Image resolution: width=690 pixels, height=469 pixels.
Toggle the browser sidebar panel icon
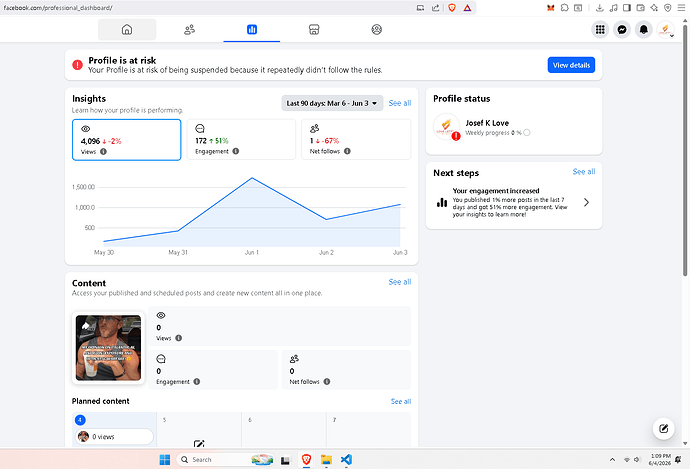click(627, 7)
